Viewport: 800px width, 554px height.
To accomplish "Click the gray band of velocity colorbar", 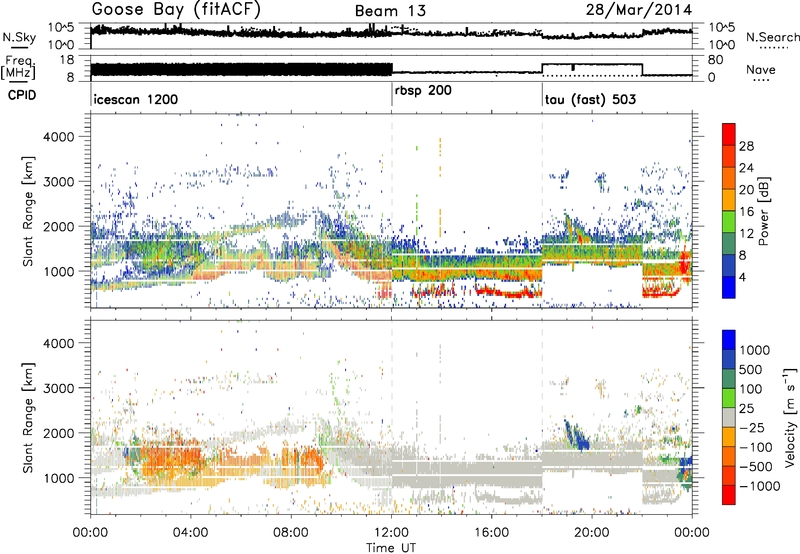I will pyautogui.click(x=729, y=418).
